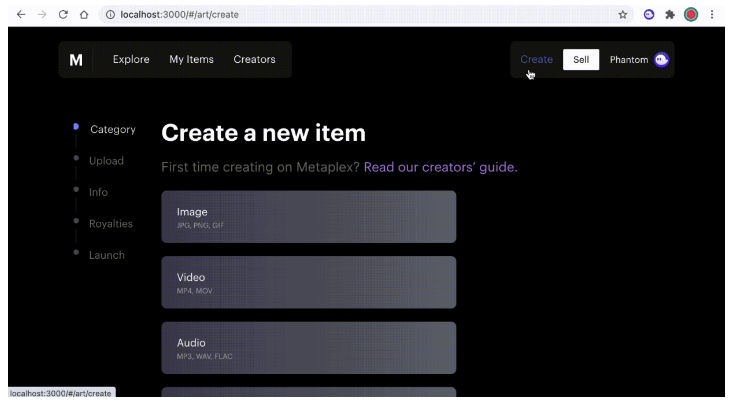
Task: Open the Phantom browser extension icon
Action: (649, 15)
